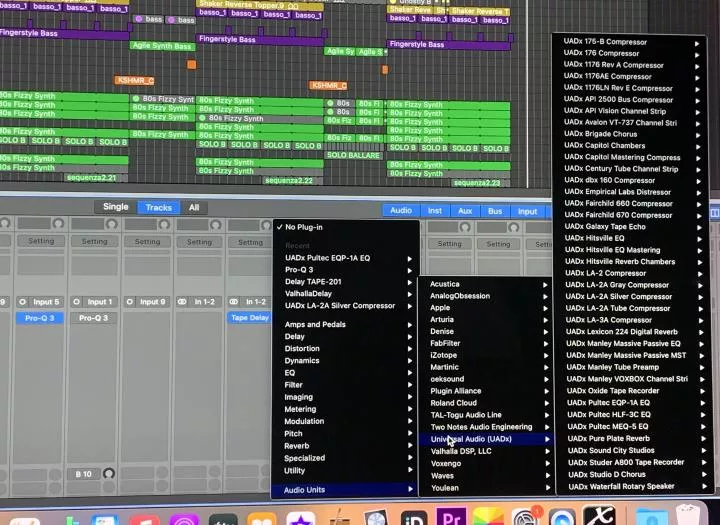This screenshot has width=720, height=525.
Task: Open the Input 9 input slot
Action: 152,302
